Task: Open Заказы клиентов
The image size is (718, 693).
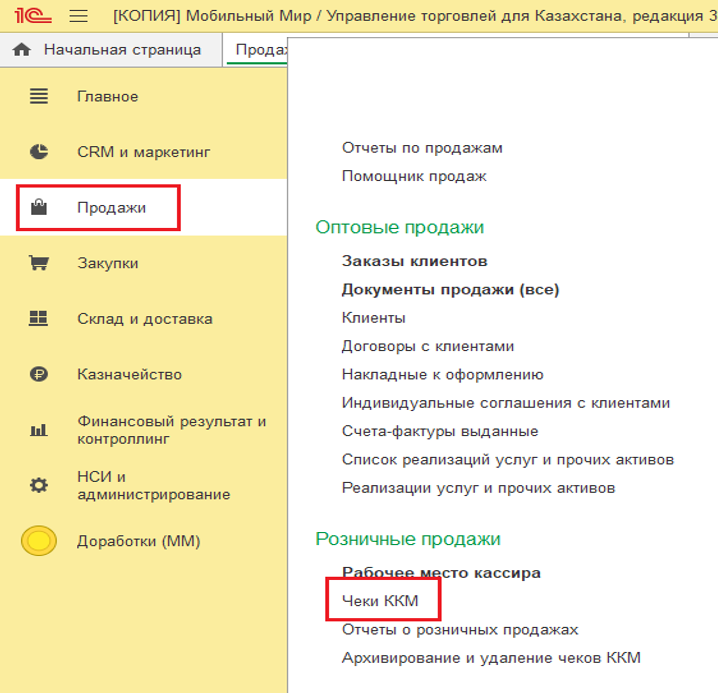Action: (x=414, y=261)
